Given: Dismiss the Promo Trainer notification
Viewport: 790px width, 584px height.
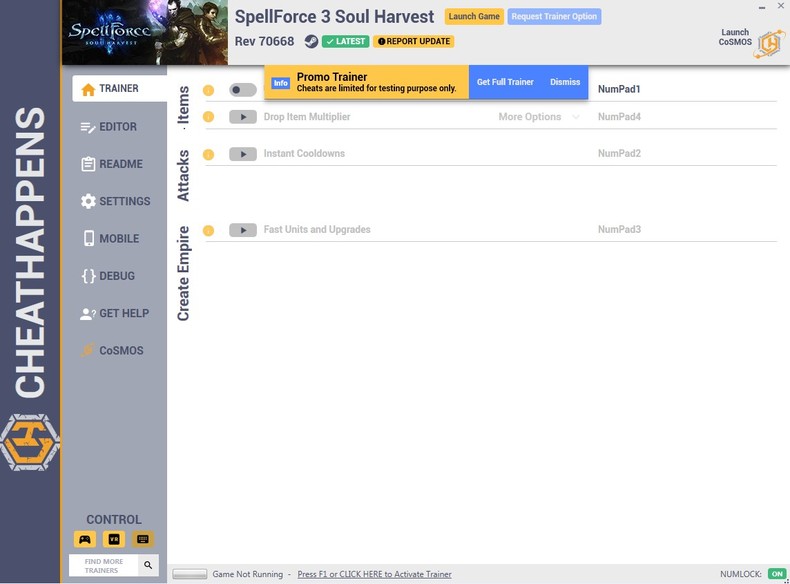Looking at the screenshot, I should (565, 82).
